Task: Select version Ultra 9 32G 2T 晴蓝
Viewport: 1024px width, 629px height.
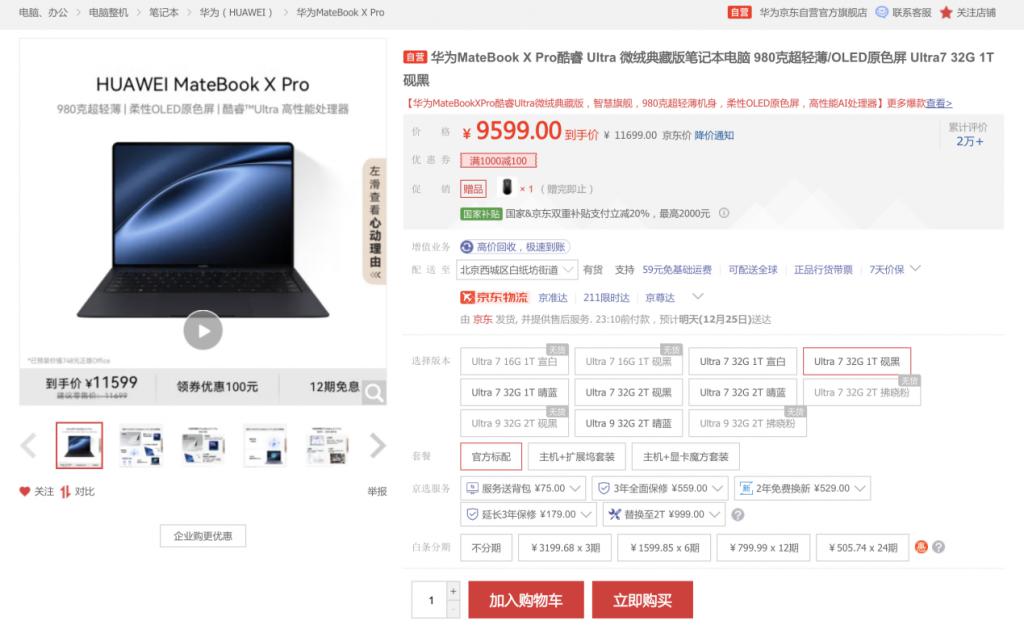Action: (x=628, y=423)
